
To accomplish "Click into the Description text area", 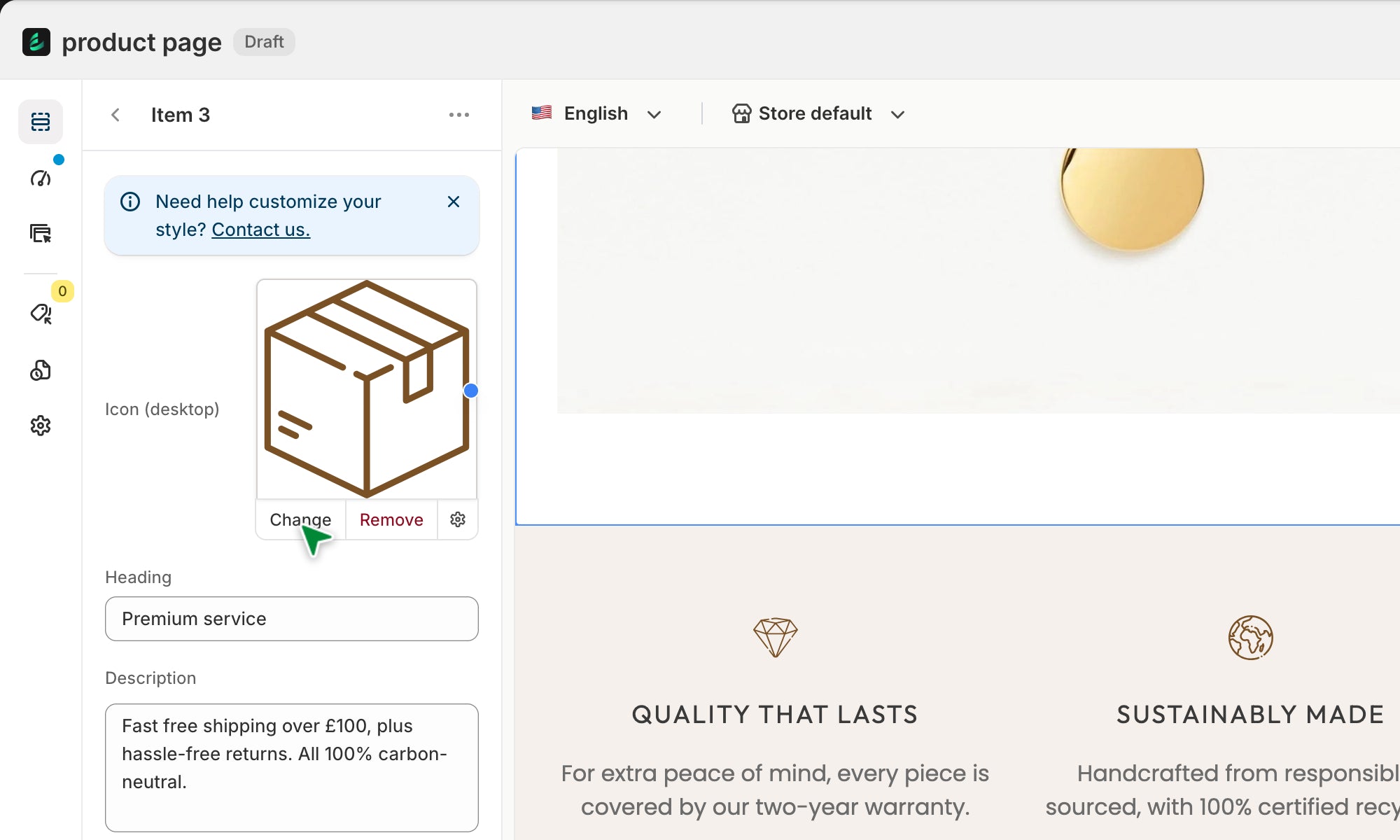I will click(292, 767).
